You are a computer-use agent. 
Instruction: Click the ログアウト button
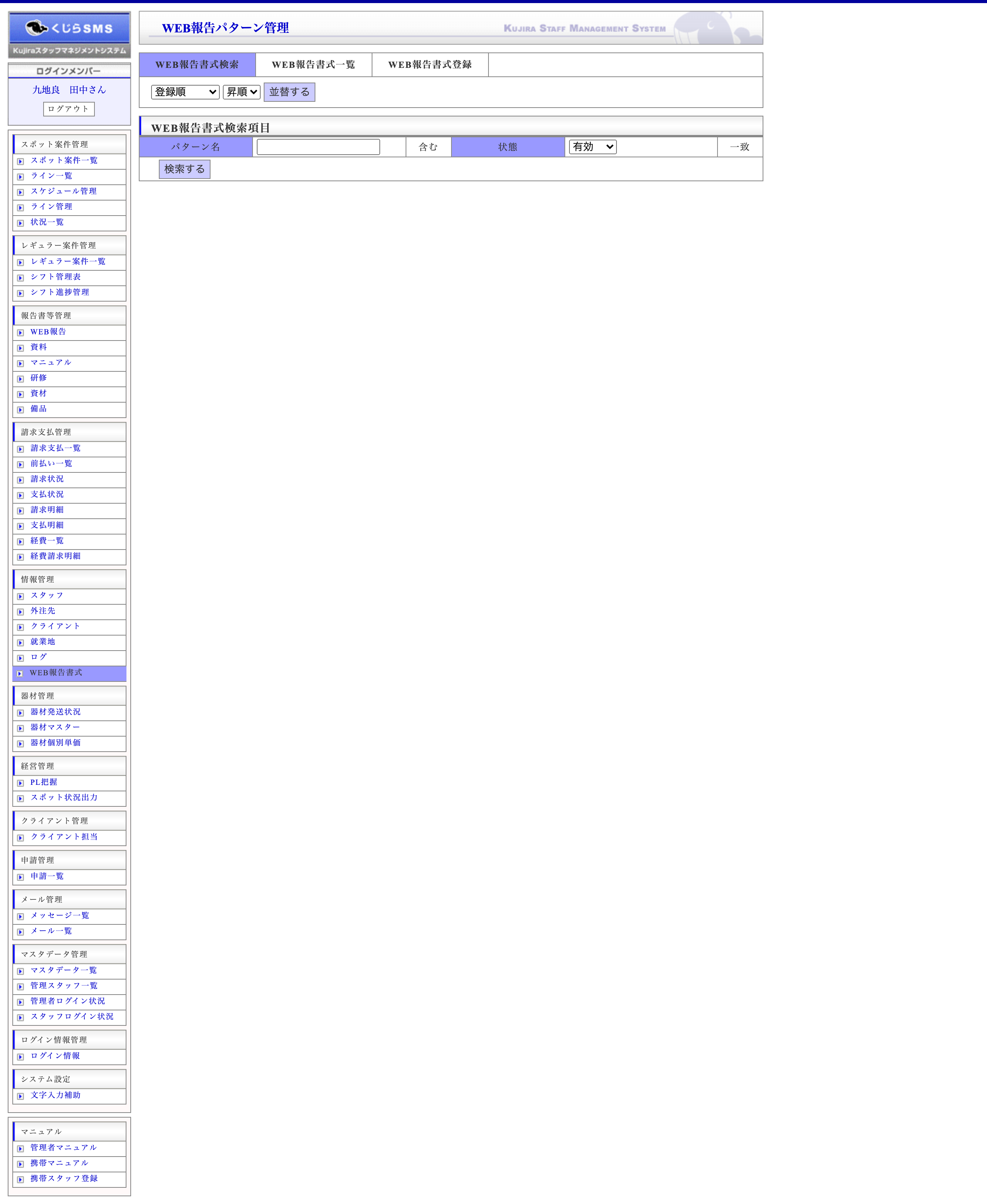69,109
